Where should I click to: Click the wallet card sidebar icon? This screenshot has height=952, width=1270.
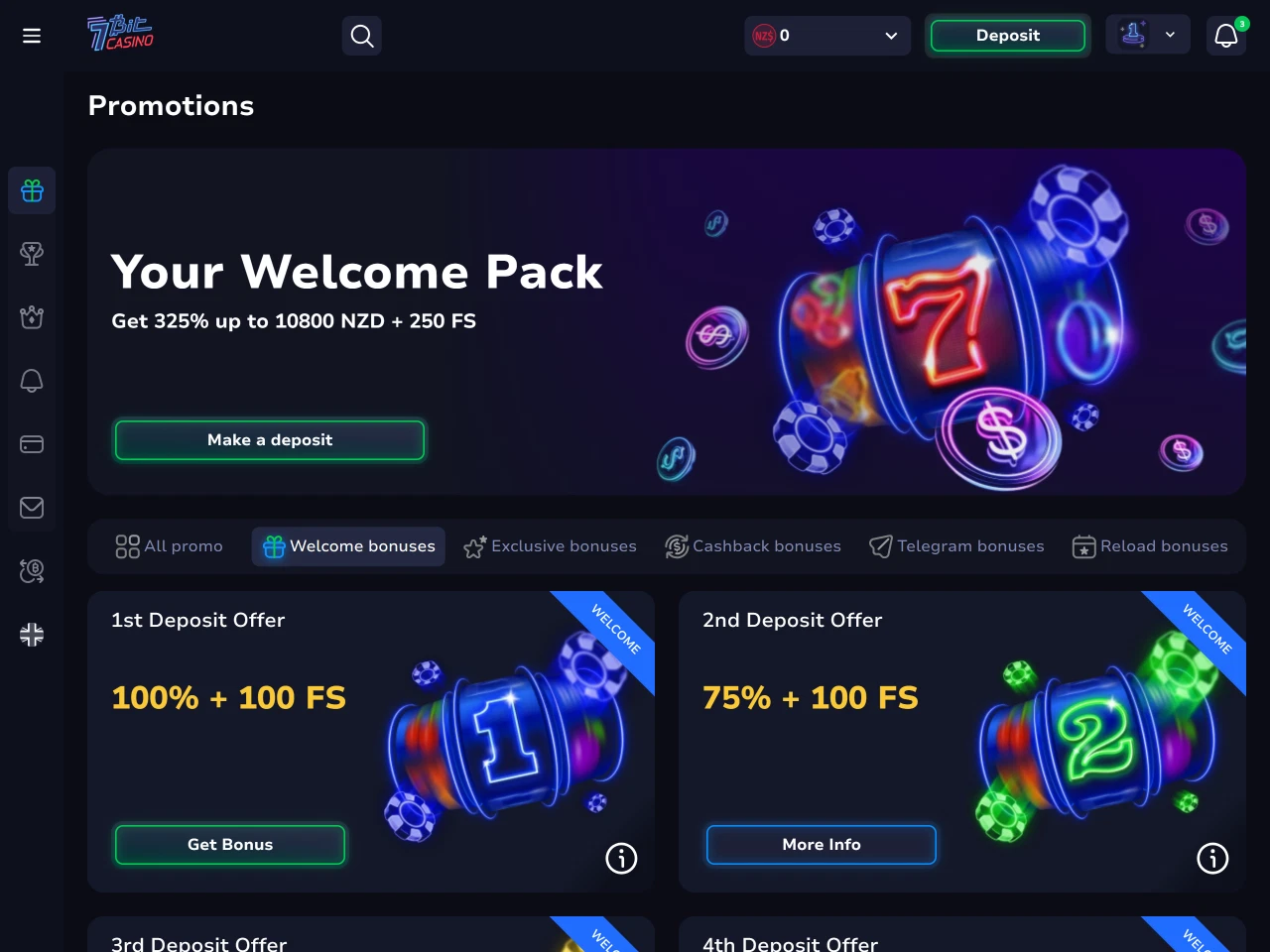point(32,444)
